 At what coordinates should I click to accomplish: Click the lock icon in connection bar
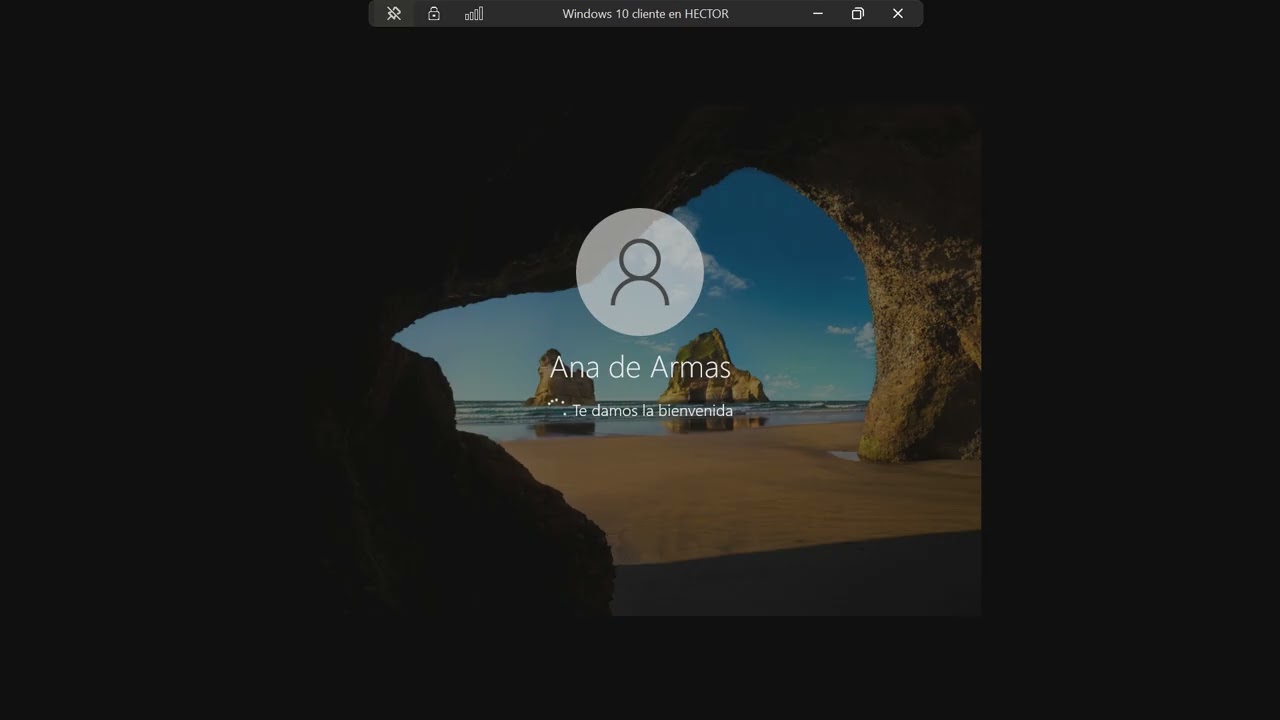click(434, 14)
